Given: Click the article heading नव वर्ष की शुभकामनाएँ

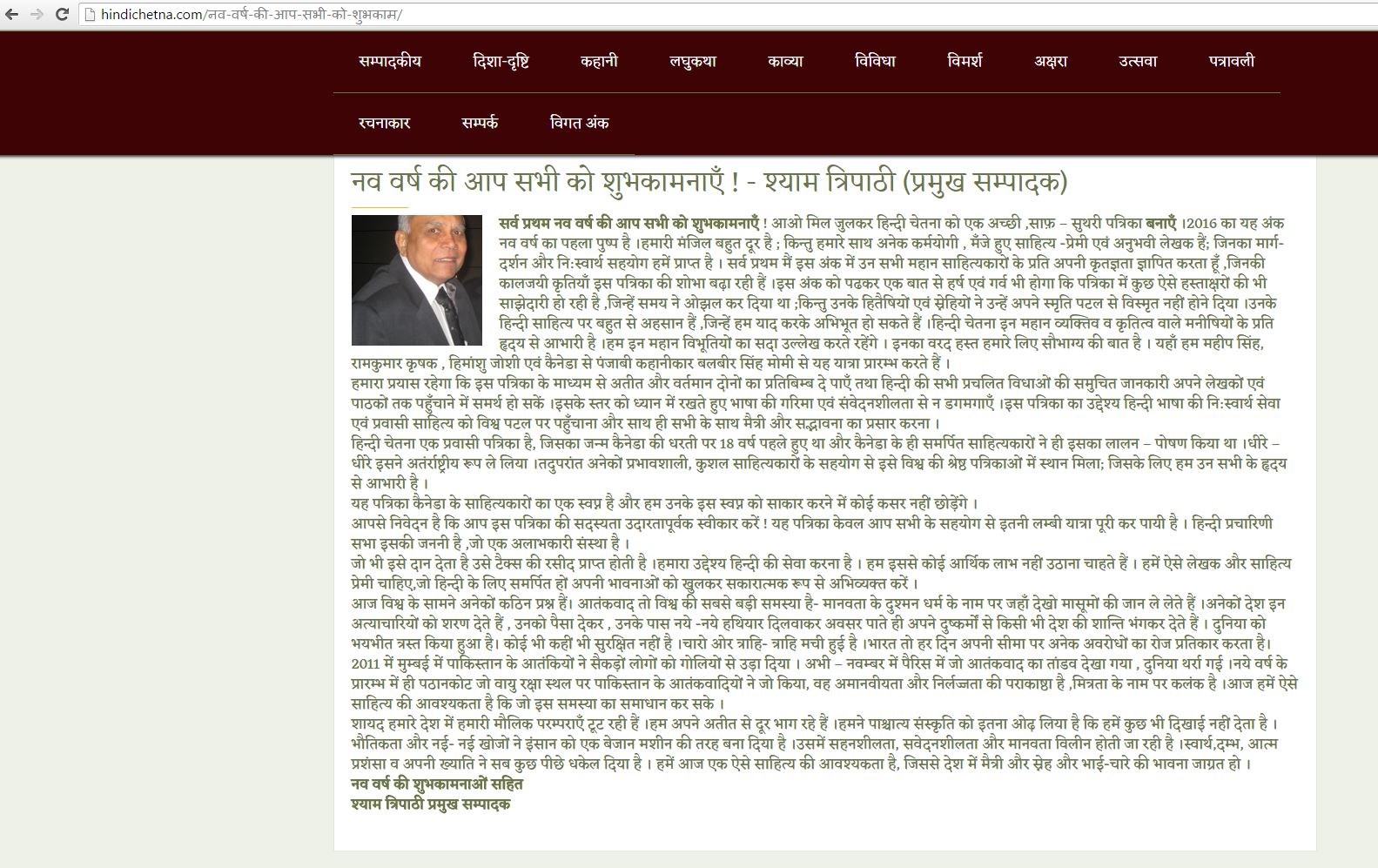Looking at the screenshot, I should point(709,182).
